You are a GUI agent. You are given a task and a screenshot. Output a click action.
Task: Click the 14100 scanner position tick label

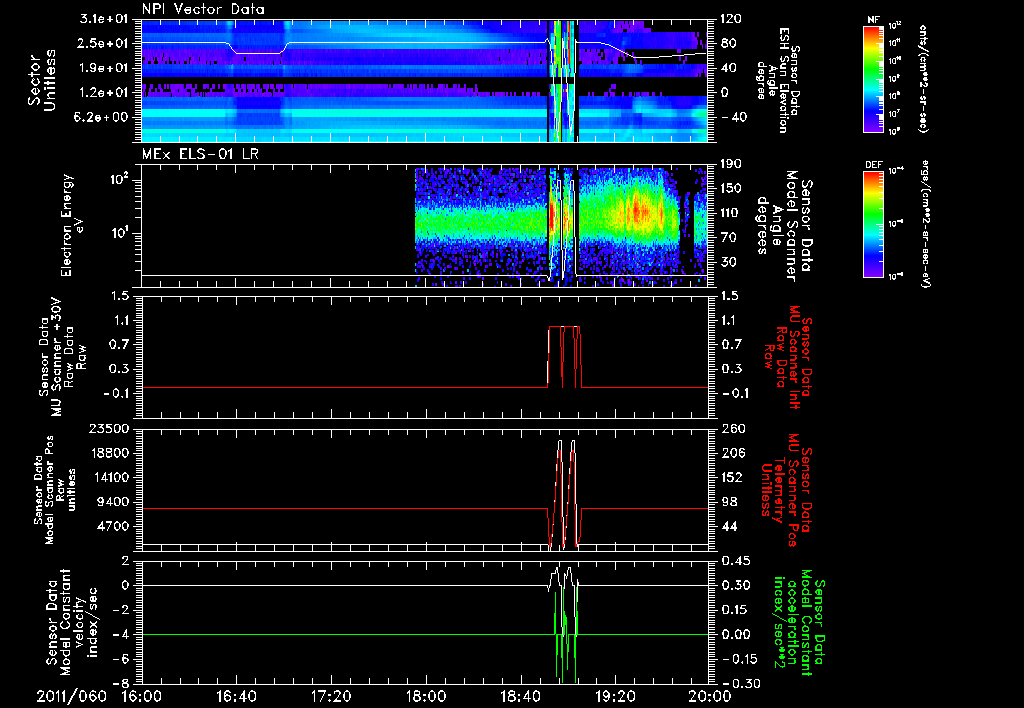(110, 477)
